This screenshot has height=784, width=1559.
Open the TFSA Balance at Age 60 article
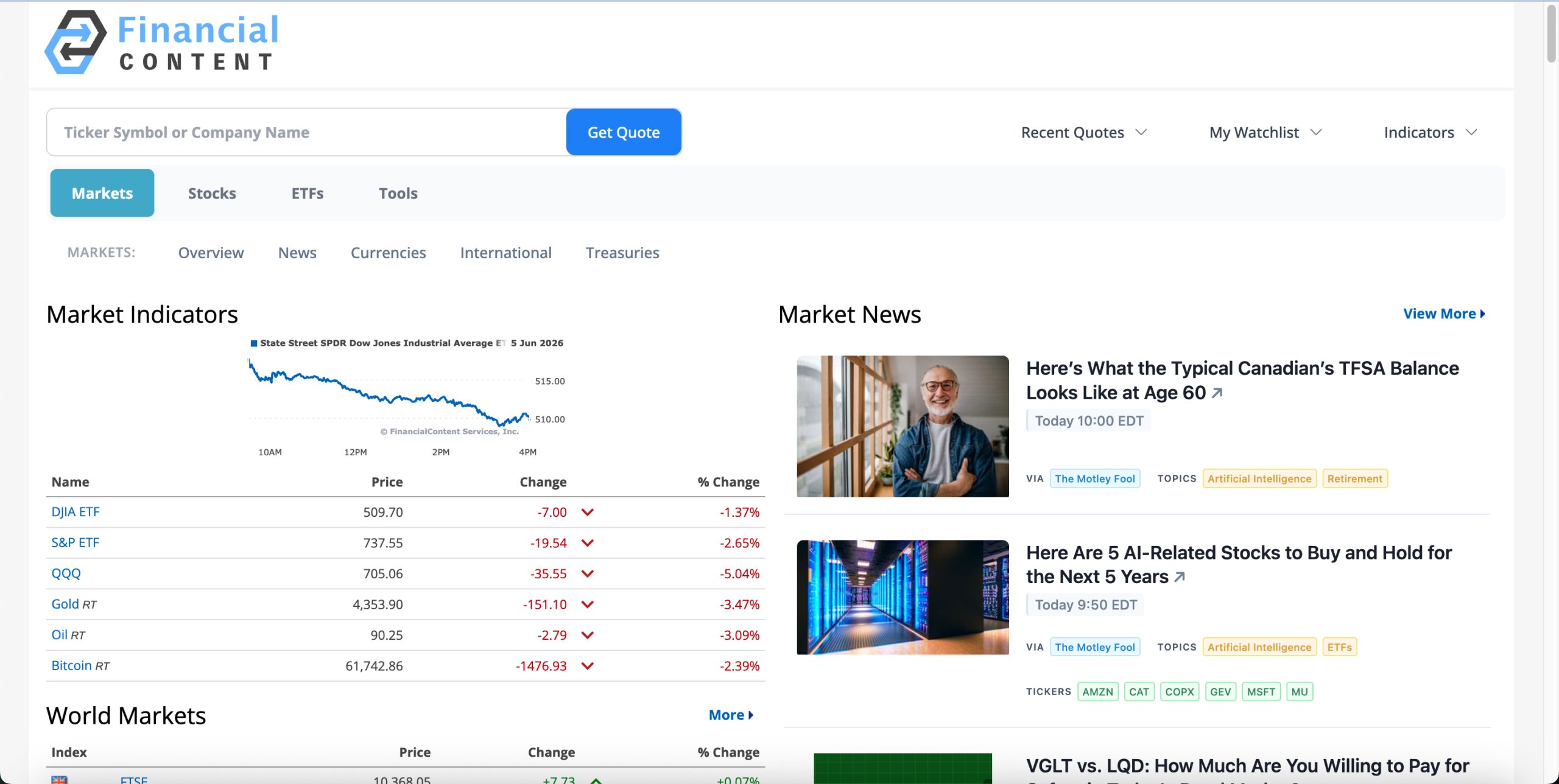1242,380
